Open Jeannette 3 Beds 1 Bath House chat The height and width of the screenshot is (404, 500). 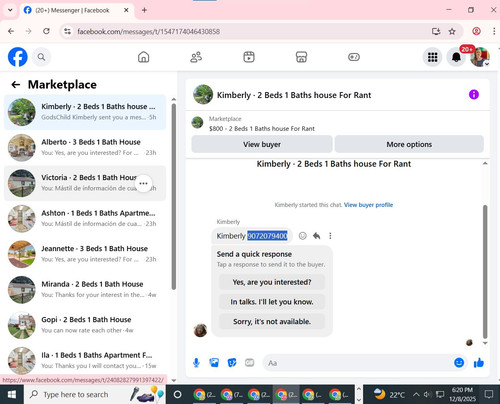click(85, 254)
